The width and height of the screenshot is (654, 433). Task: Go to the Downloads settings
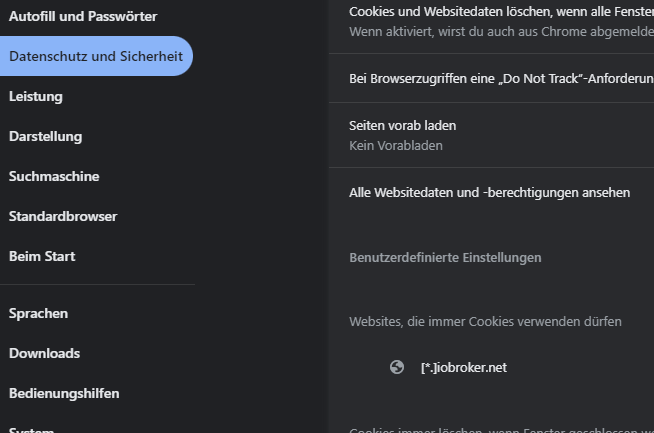coord(45,354)
